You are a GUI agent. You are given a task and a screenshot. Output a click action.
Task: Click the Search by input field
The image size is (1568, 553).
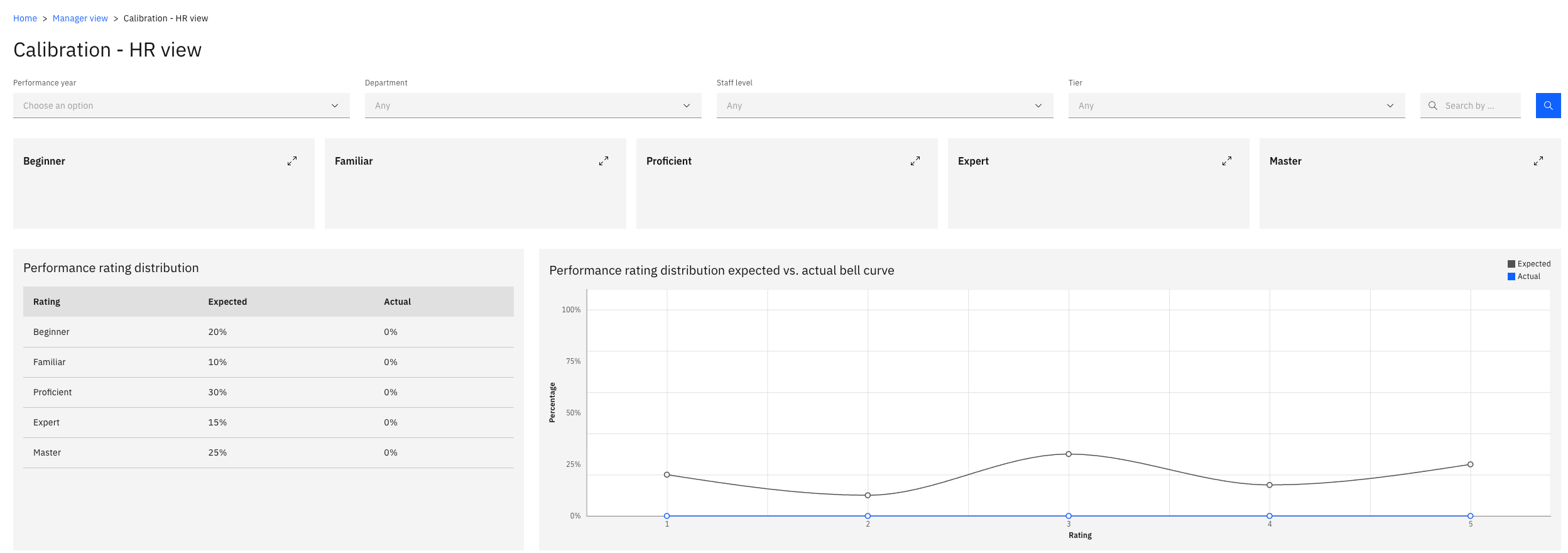1471,106
